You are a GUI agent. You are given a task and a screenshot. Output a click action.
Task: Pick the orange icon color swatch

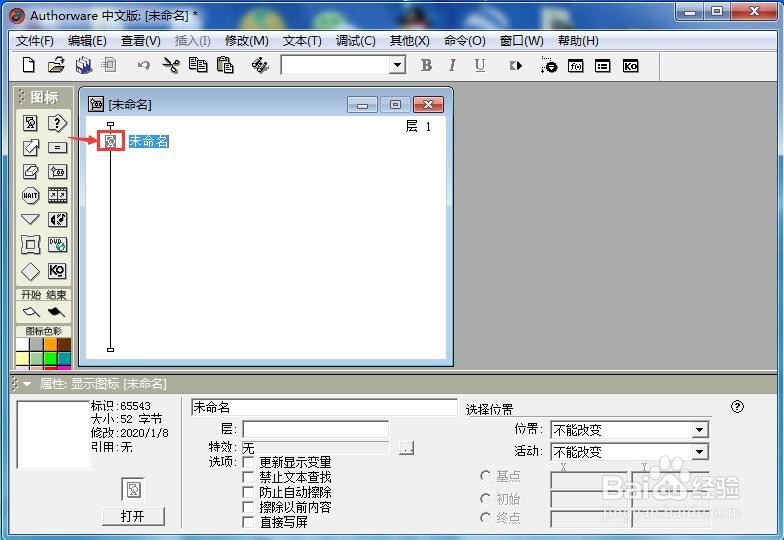pos(50,344)
